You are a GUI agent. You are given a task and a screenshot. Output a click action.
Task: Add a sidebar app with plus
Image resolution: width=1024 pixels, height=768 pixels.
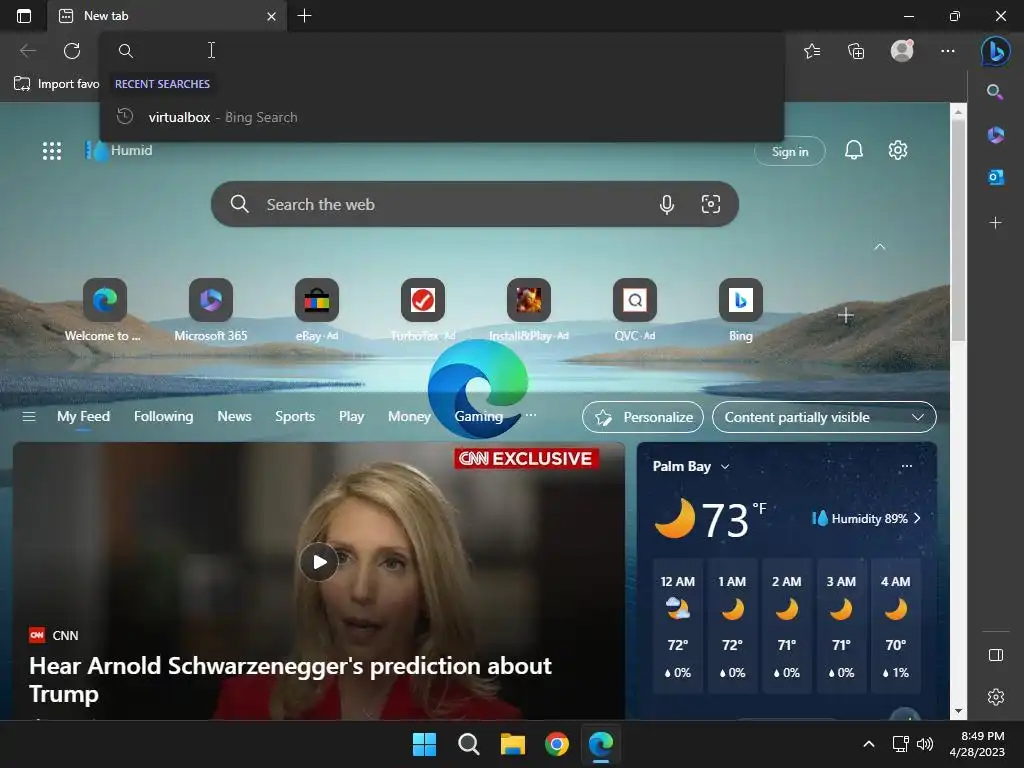click(x=995, y=223)
